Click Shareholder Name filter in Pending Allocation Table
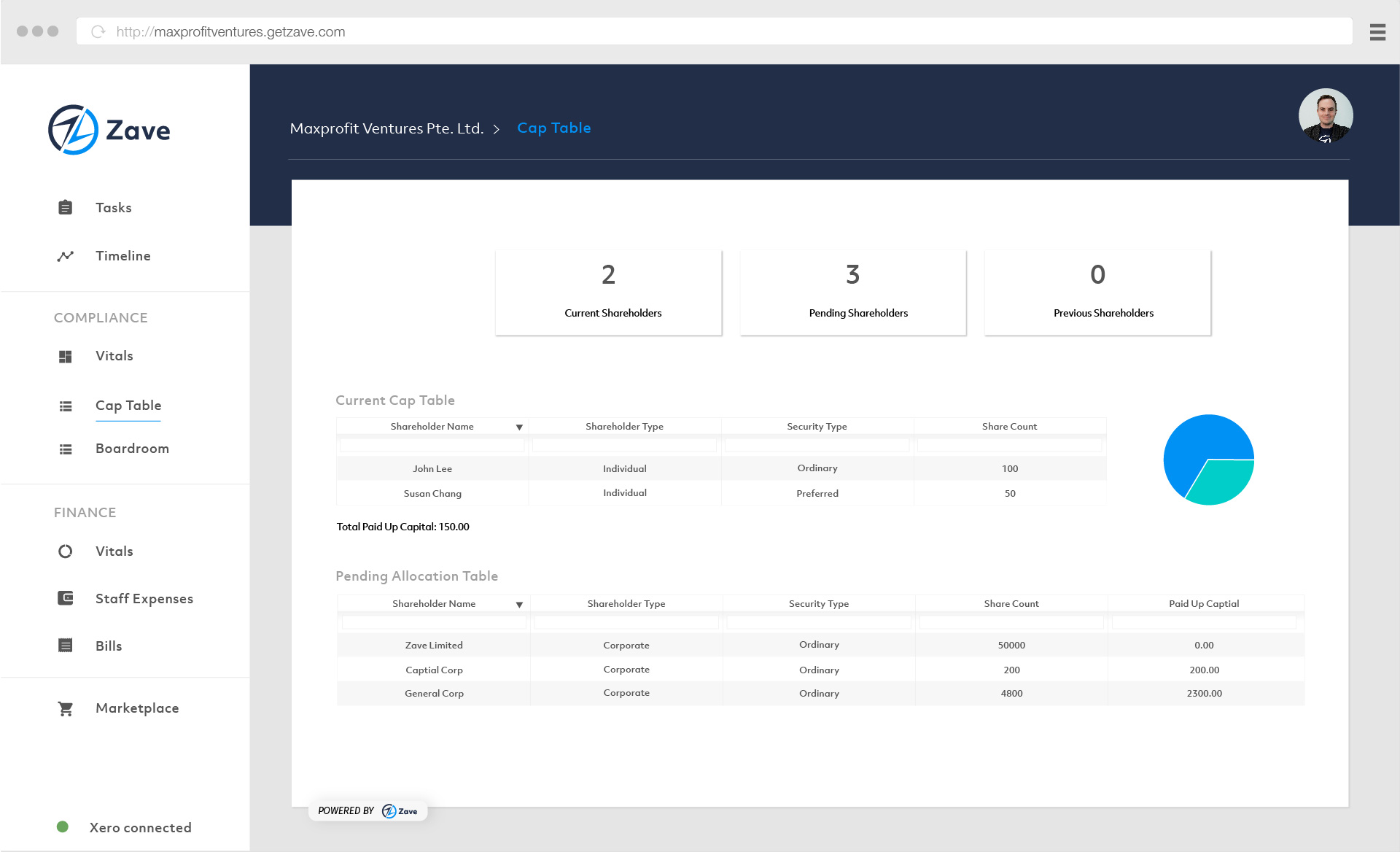The image size is (1400, 852). click(434, 622)
